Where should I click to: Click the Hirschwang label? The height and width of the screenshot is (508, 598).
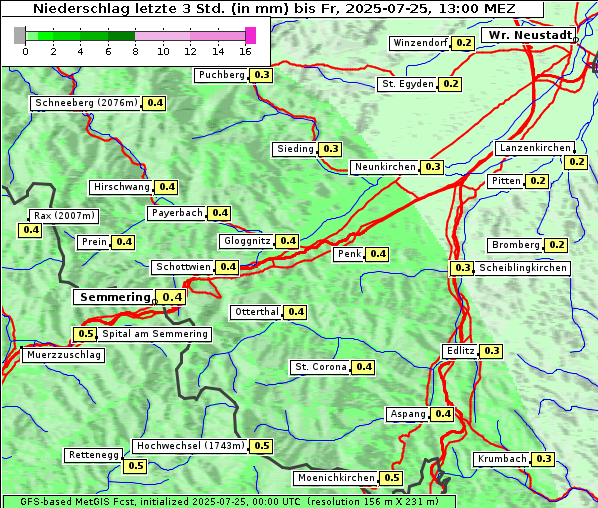[121, 187]
